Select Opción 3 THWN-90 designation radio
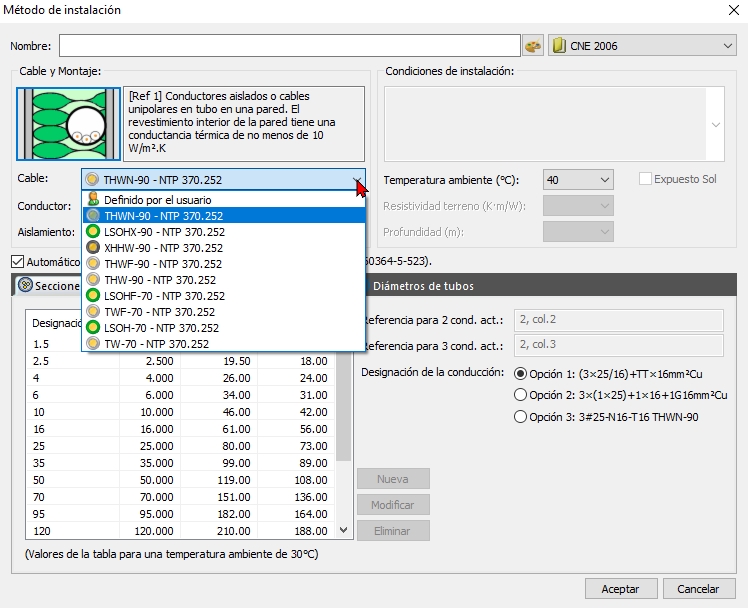Viewport: 748px width, 608px height. click(519, 417)
